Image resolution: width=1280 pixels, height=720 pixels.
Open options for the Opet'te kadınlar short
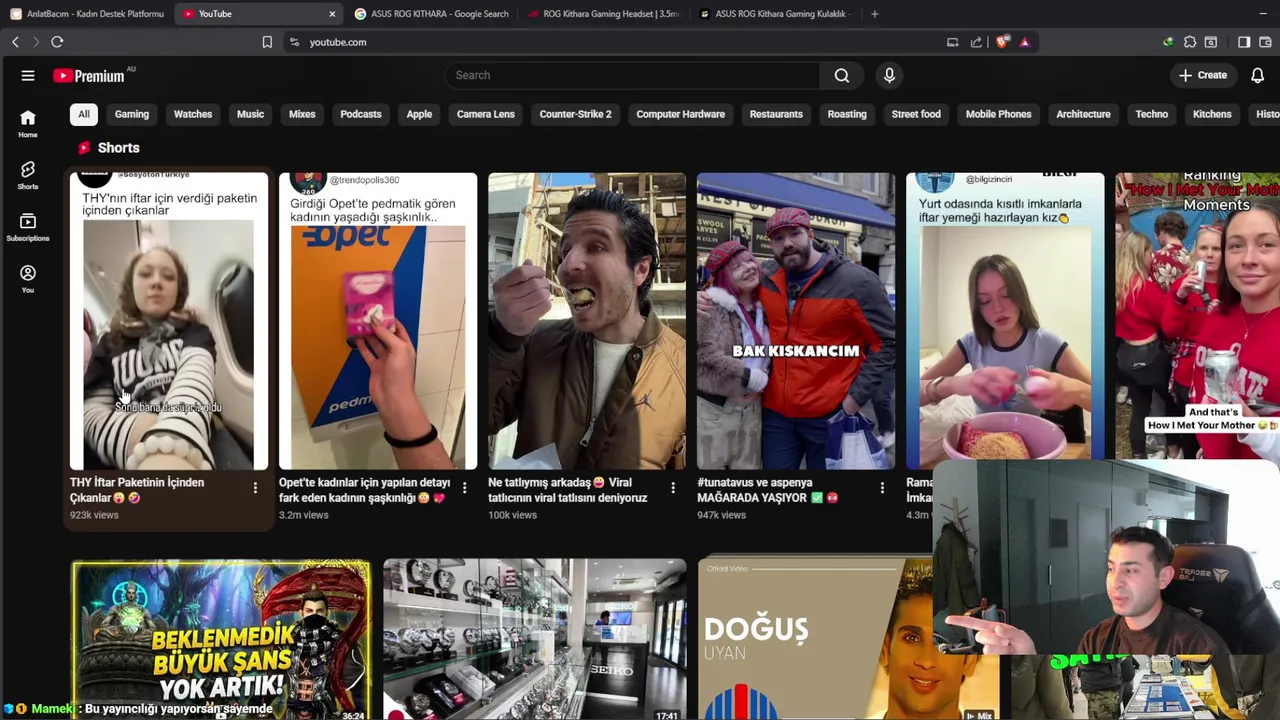click(x=464, y=488)
